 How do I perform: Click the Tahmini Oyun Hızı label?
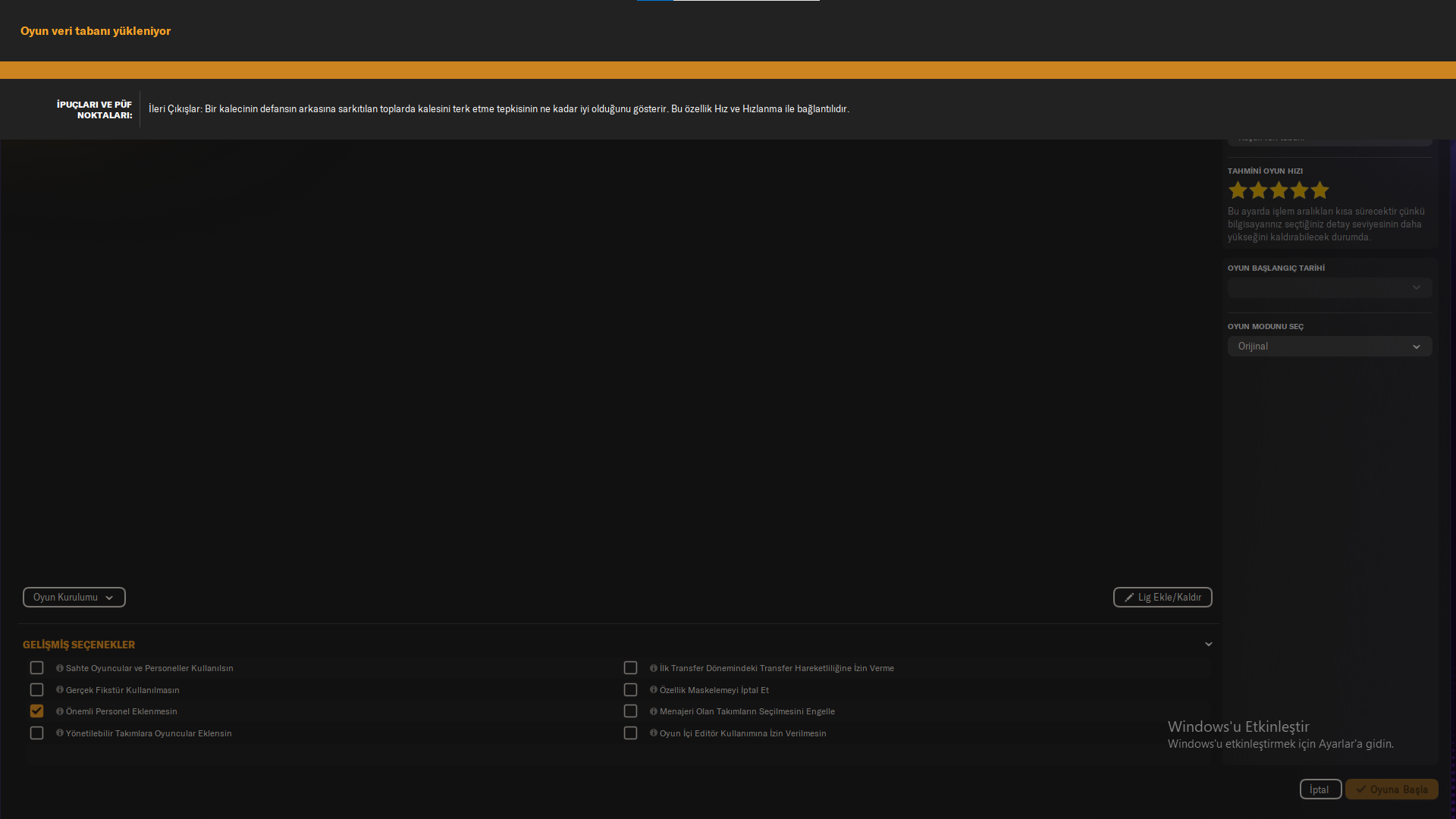click(1266, 171)
